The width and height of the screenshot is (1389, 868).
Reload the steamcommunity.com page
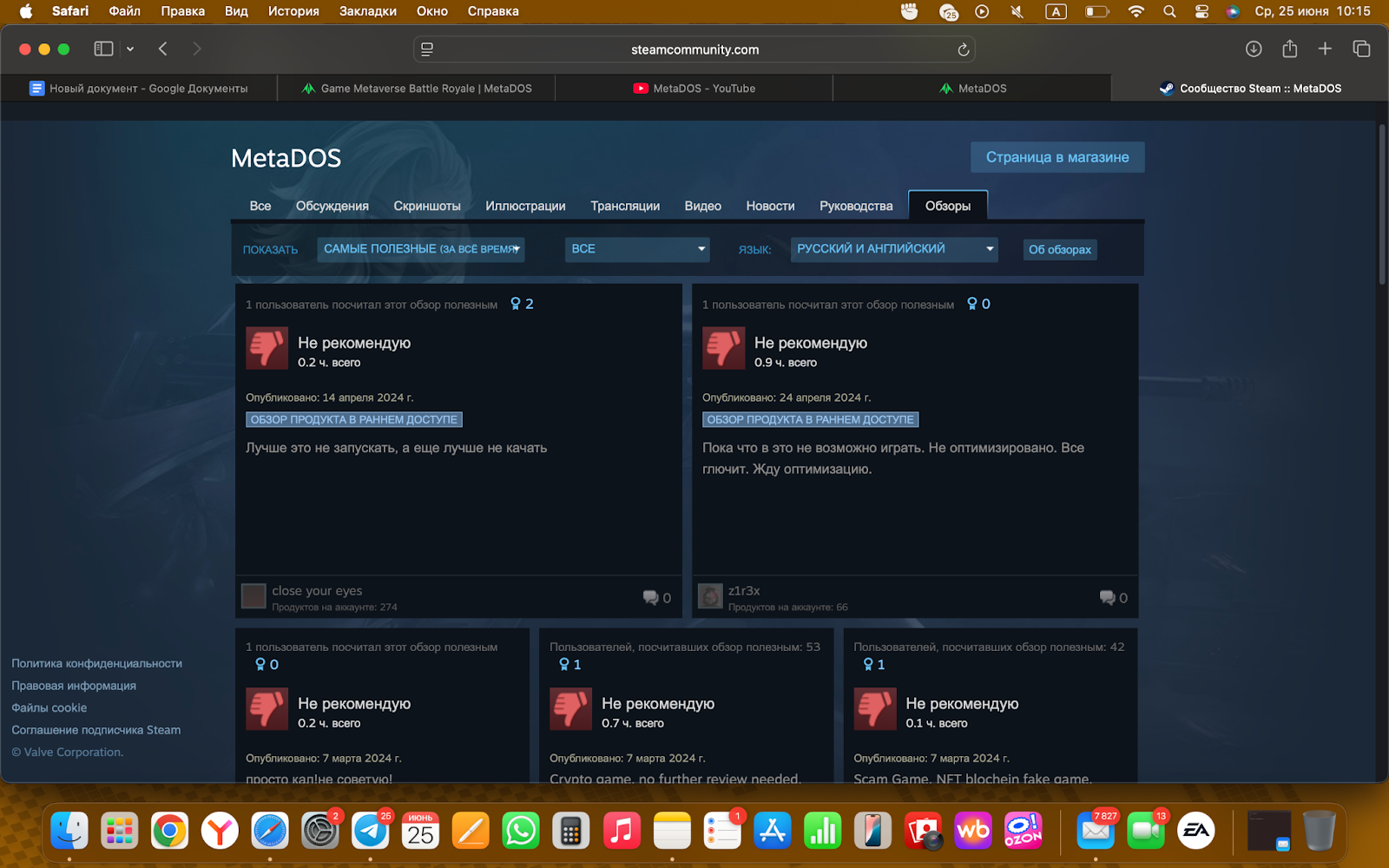point(963,49)
